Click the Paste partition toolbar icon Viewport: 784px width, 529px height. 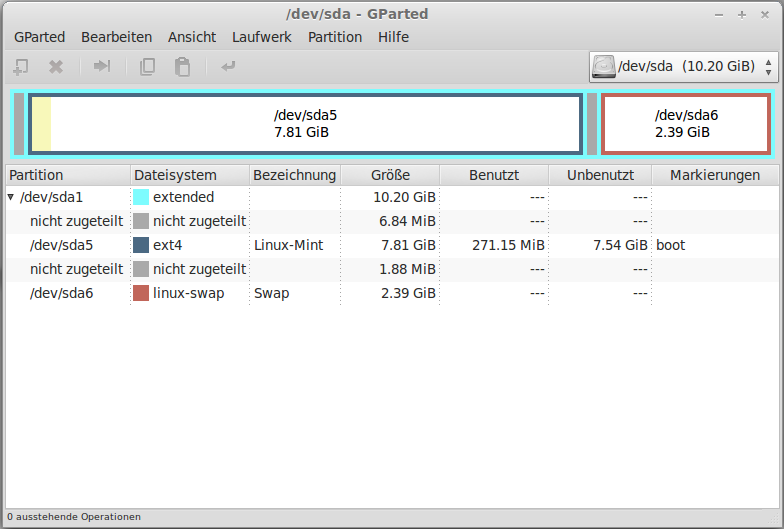[x=182, y=67]
